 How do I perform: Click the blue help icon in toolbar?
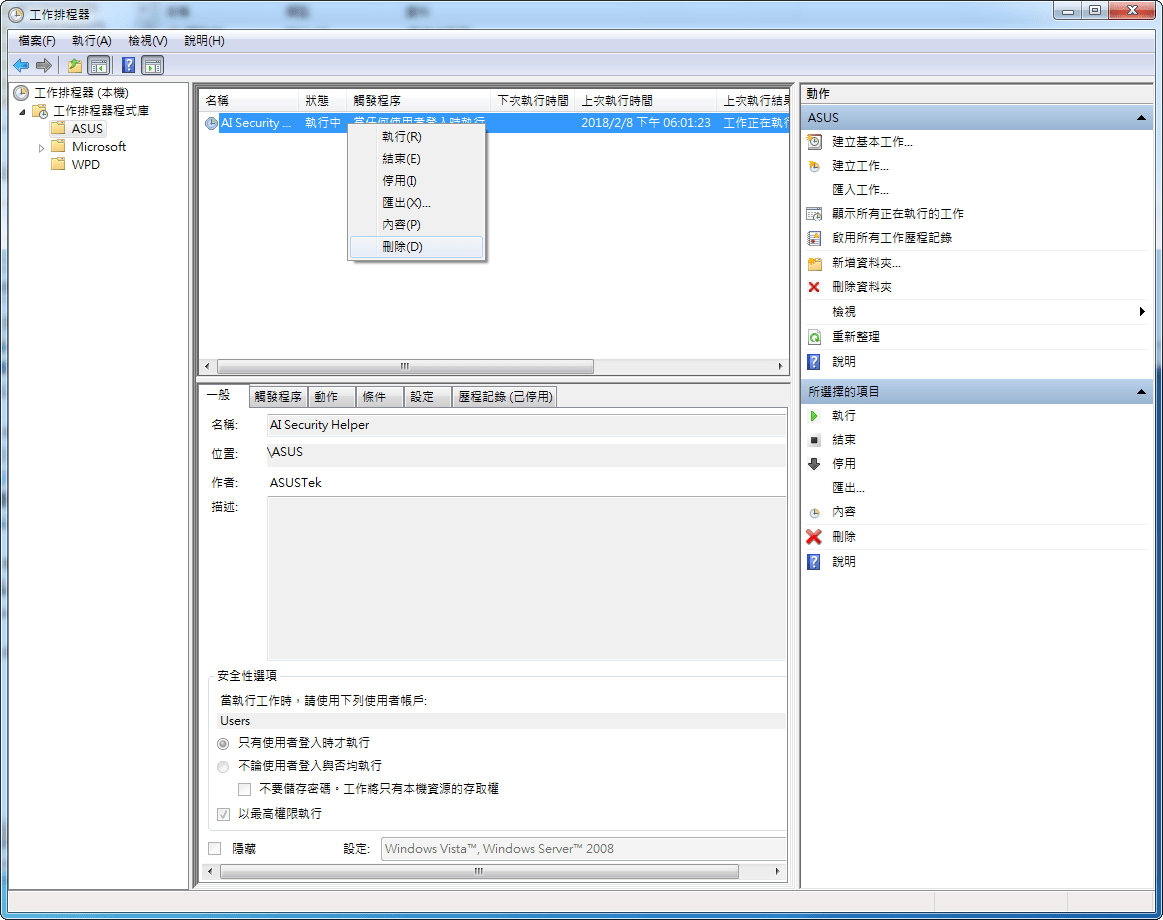(128, 65)
